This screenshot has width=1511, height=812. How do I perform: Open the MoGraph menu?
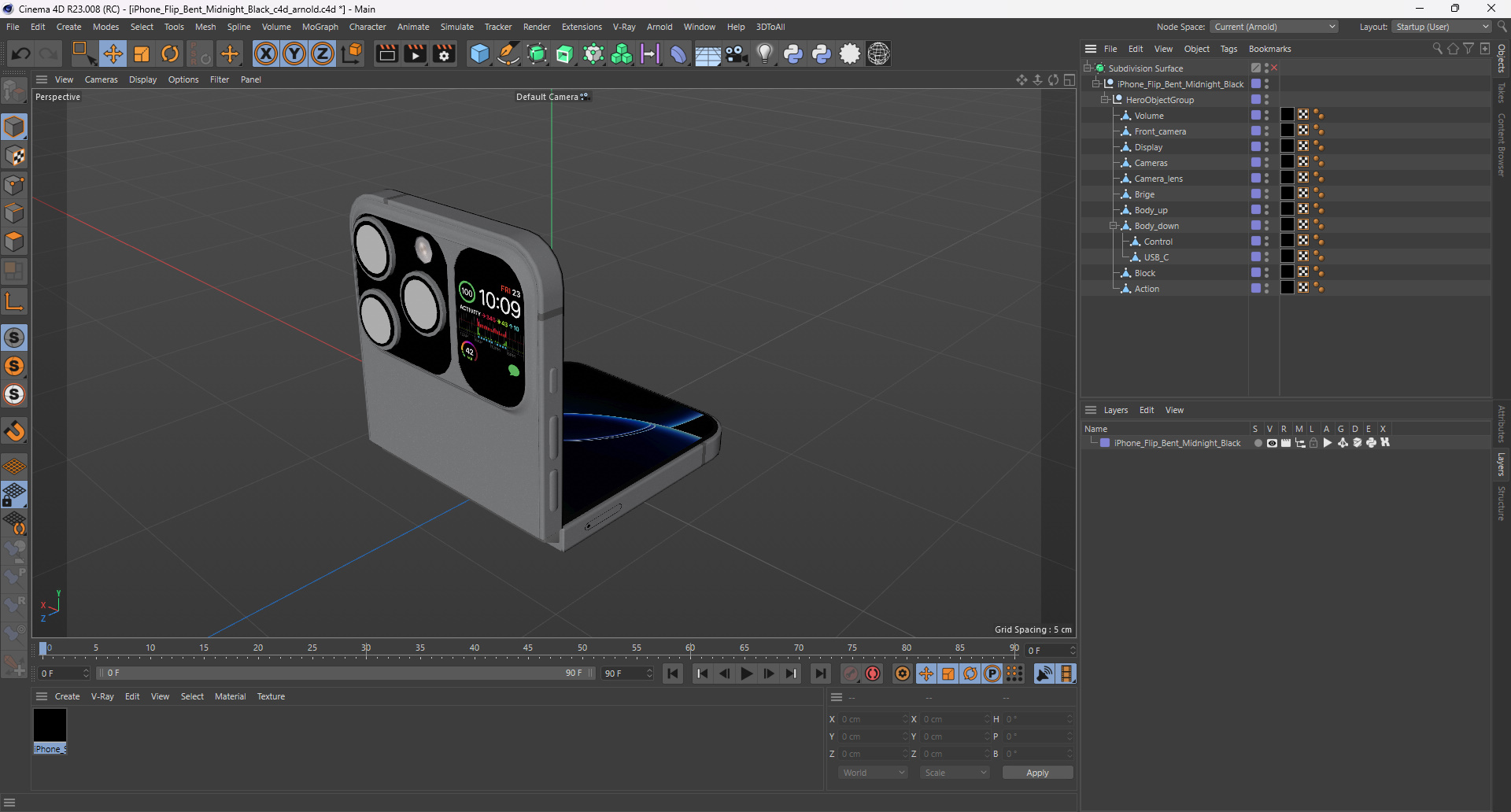pos(320,27)
